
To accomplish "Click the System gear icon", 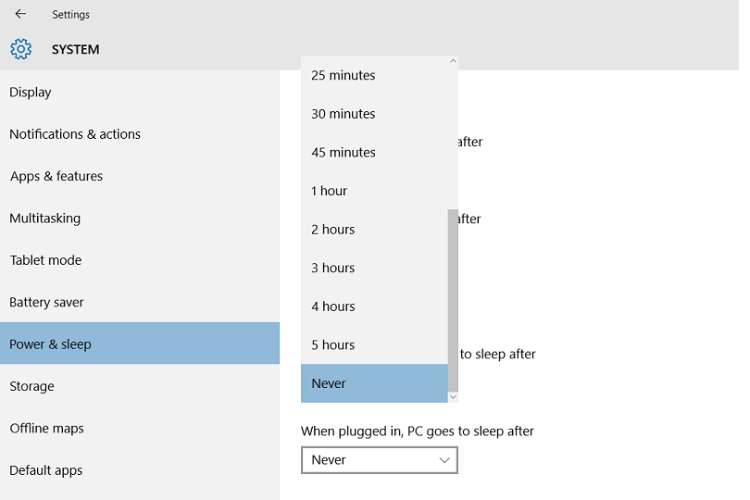I will (21, 49).
